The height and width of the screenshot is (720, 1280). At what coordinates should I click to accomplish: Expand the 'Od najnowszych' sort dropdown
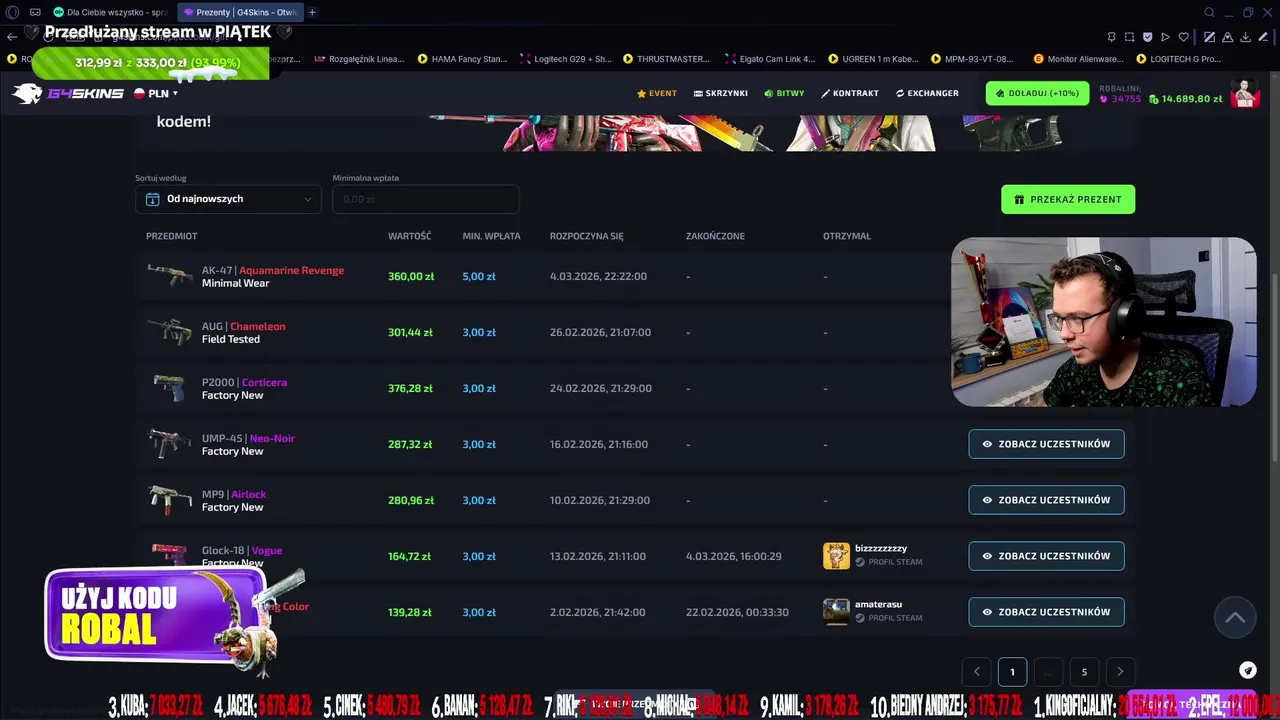coord(228,199)
